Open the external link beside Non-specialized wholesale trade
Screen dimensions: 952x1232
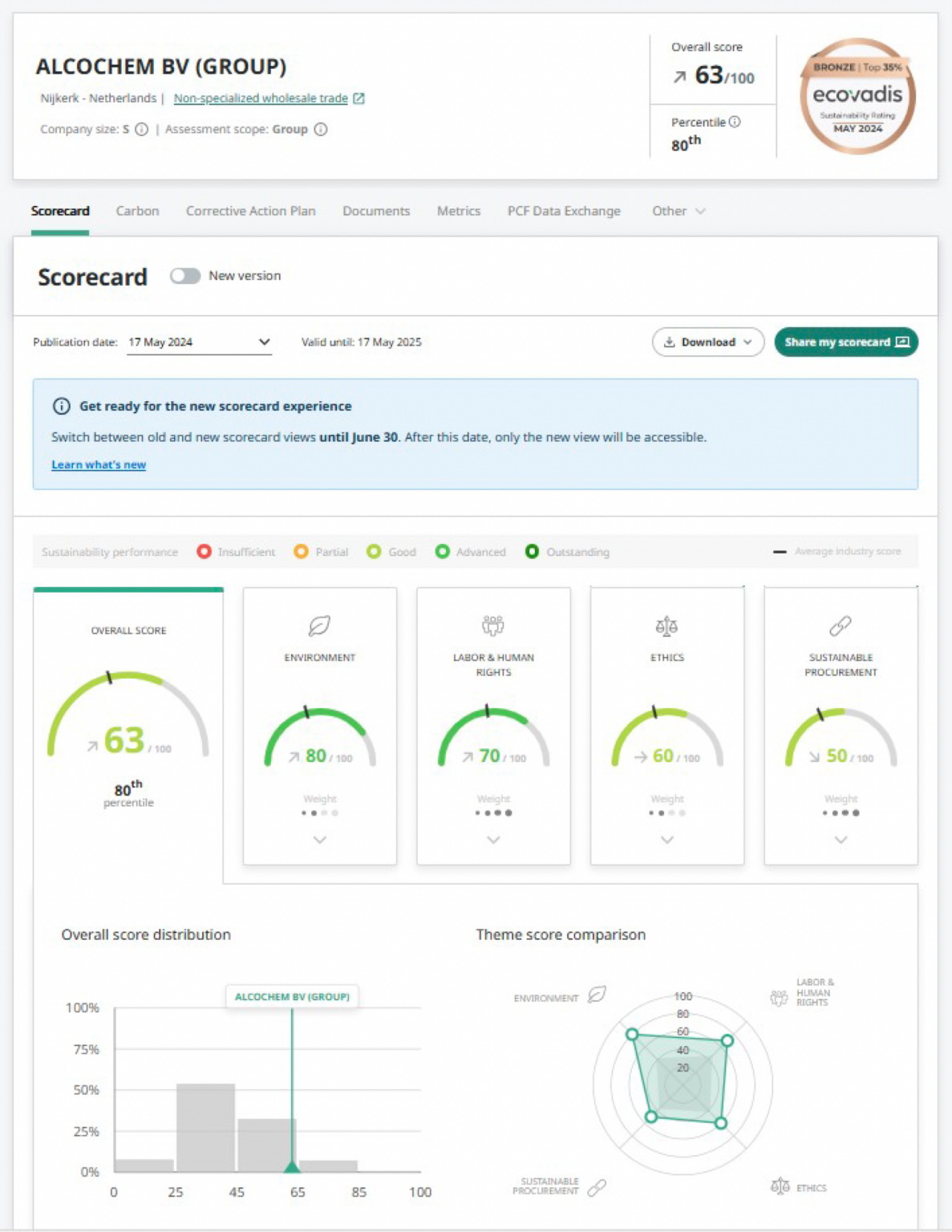pos(359,98)
